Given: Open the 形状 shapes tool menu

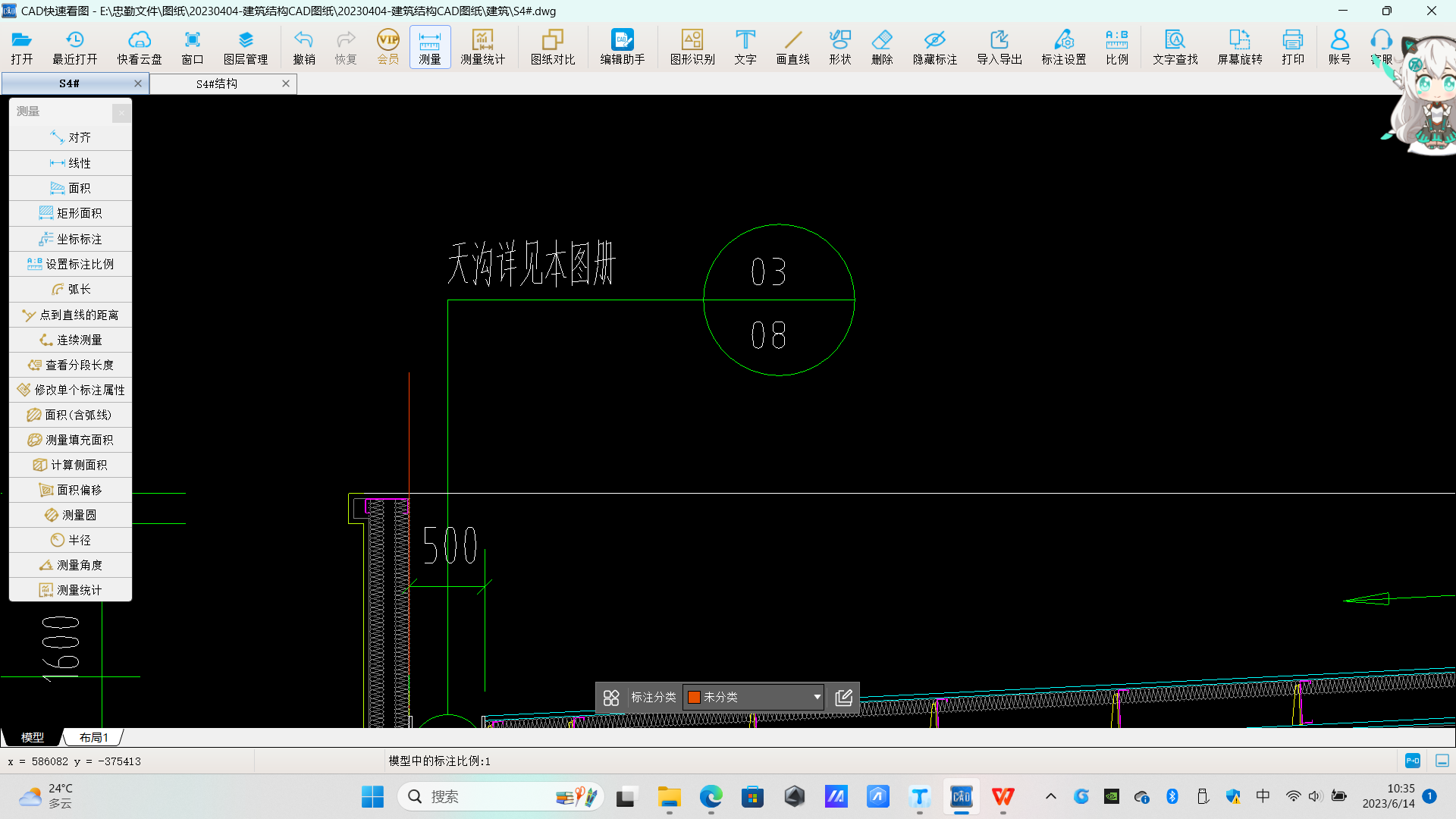Looking at the screenshot, I should [839, 47].
